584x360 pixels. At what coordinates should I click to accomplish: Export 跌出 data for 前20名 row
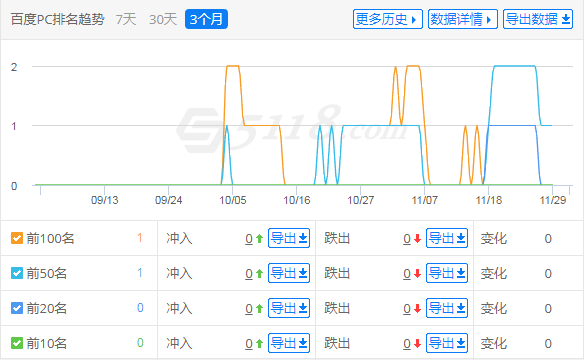tap(447, 308)
